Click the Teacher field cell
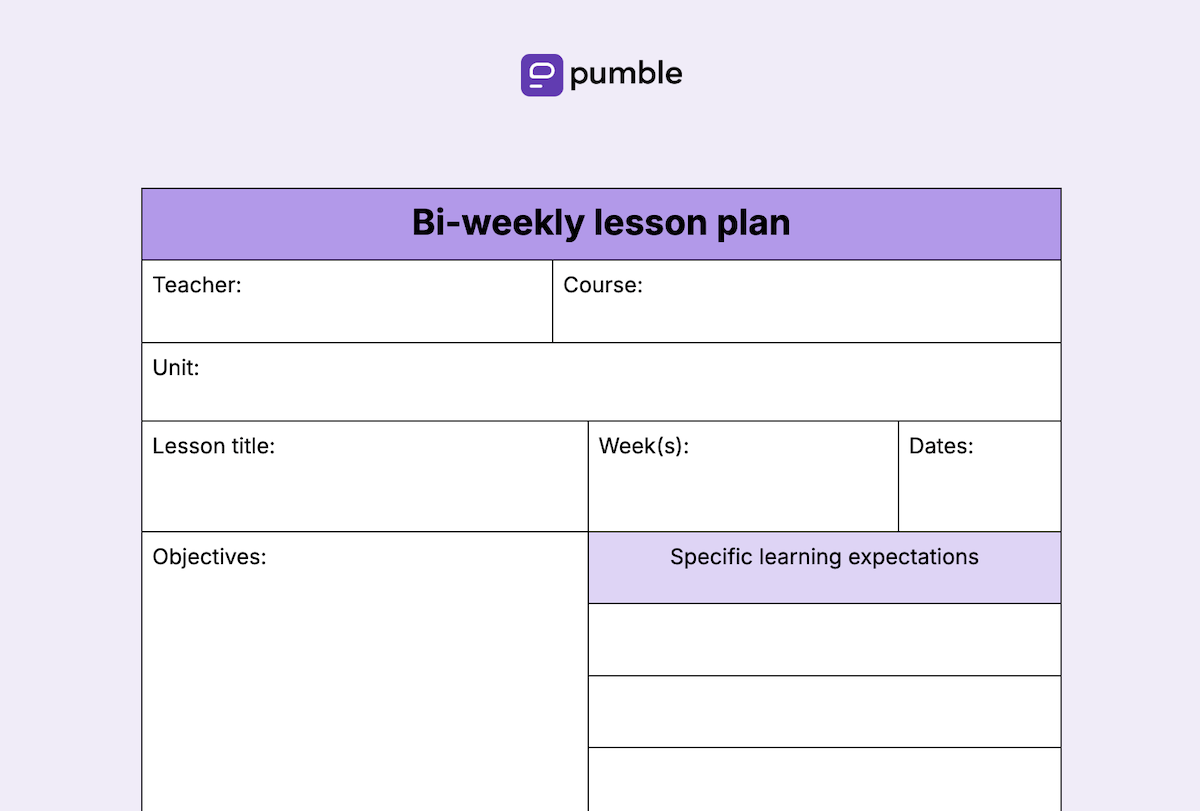Screen dimensions: 1200x811 (x=347, y=301)
